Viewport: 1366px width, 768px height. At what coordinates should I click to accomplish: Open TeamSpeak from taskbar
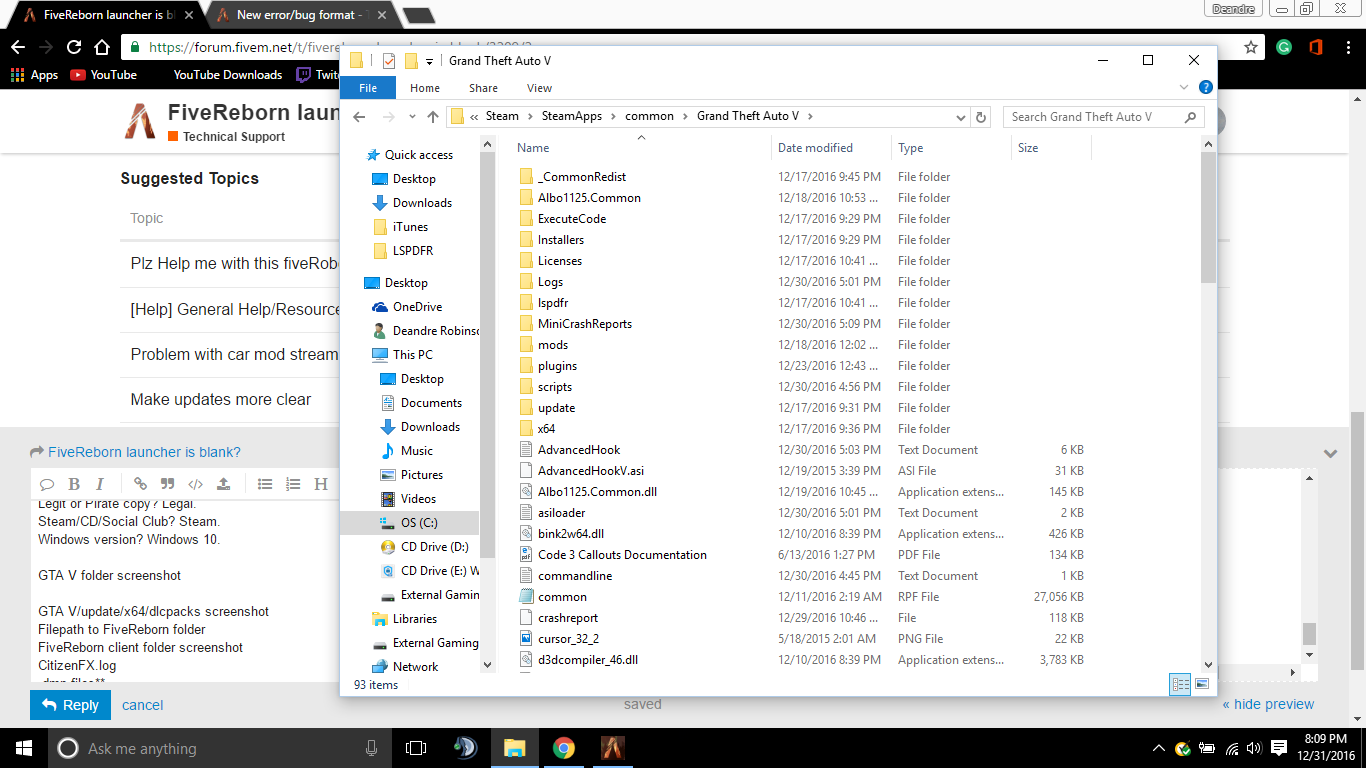tap(465, 748)
